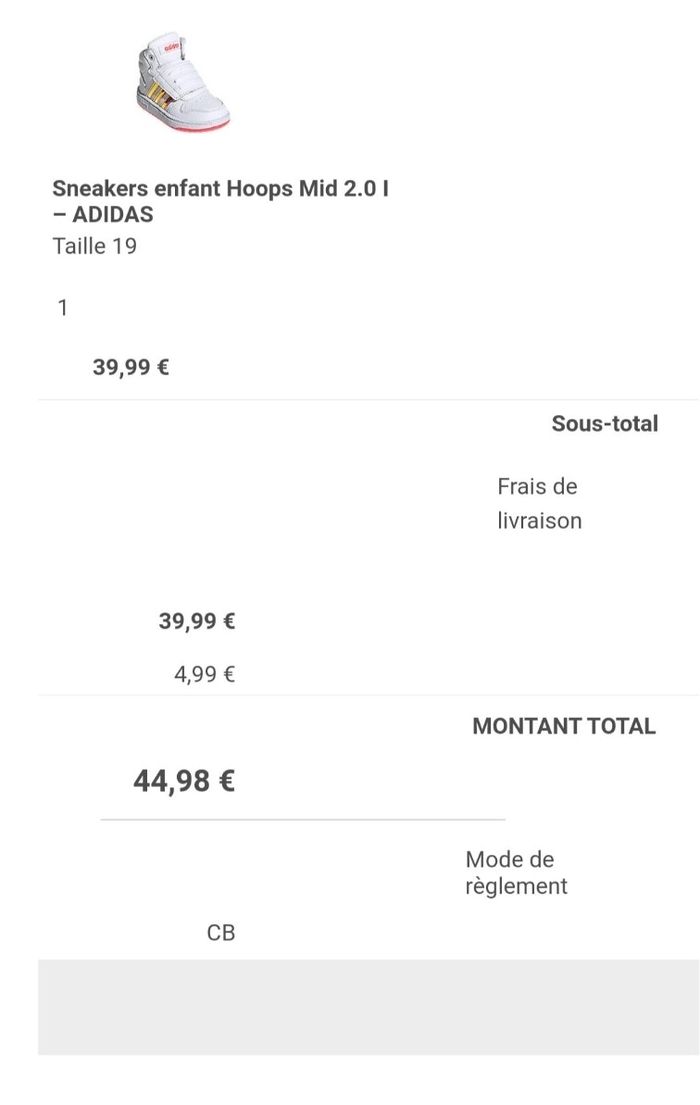Click the separator line above Sous-total
Viewport: 700px width, 1105px height.
coord(368,400)
